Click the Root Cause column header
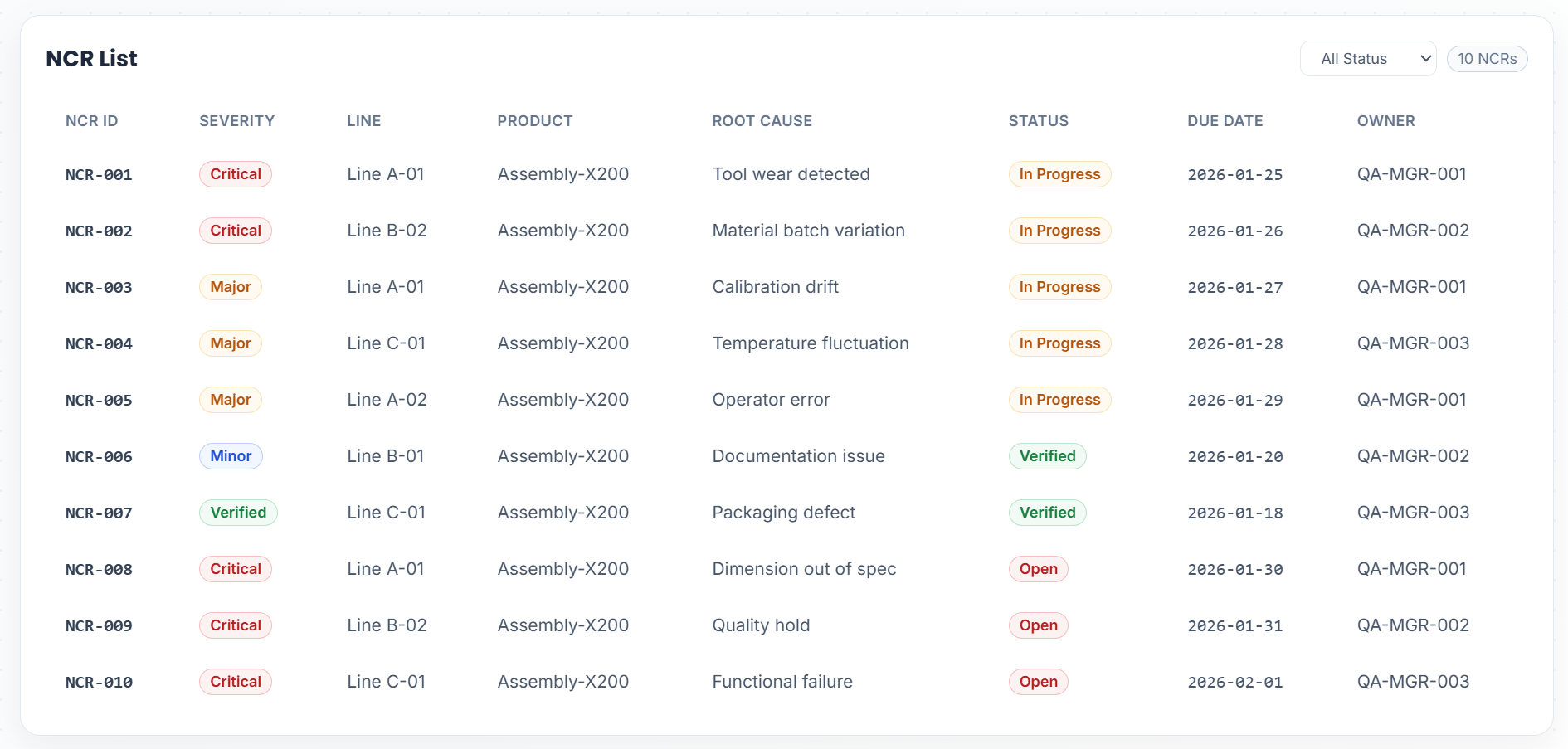The width and height of the screenshot is (1568, 749). [762, 121]
